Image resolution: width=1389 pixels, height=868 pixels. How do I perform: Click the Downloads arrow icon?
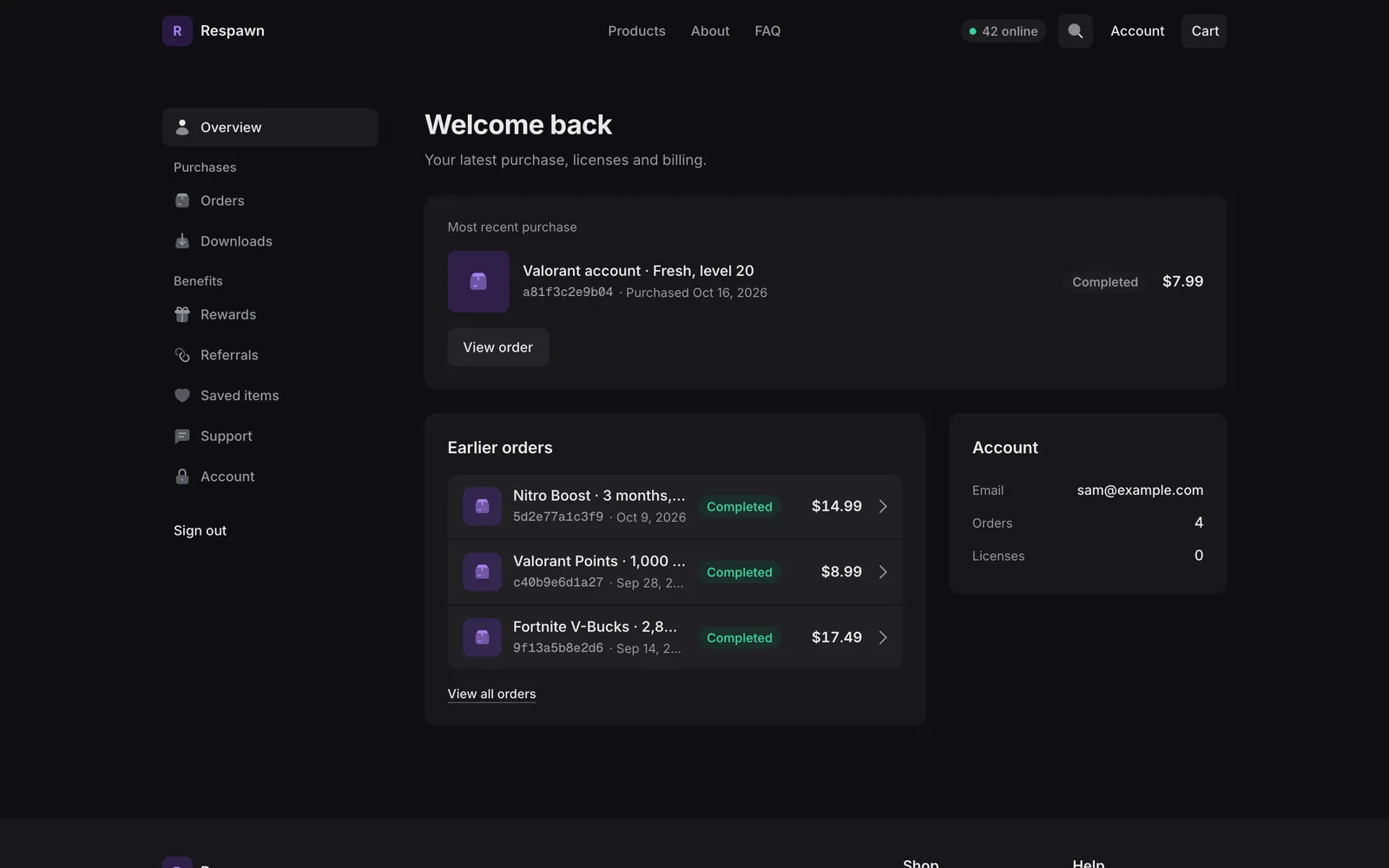click(182, 240)
